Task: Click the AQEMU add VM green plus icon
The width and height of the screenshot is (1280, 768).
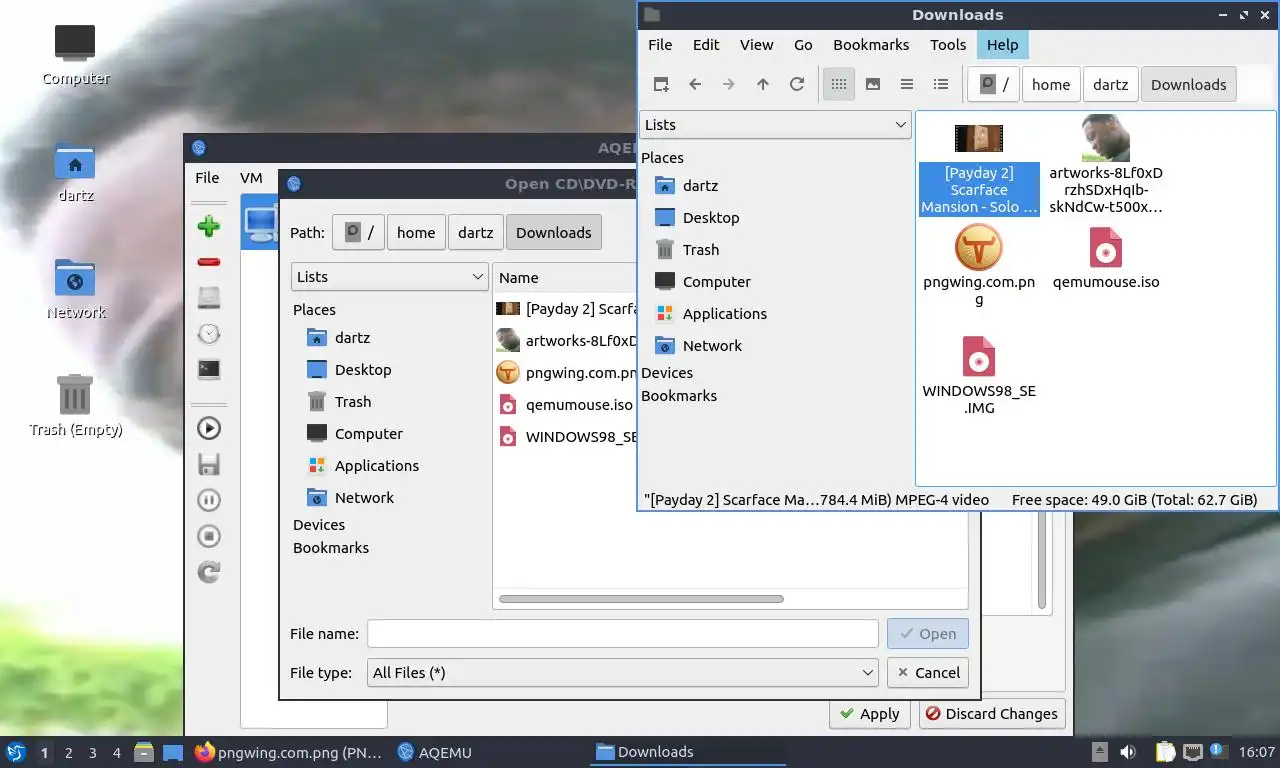Action: pyautogui.click(x=209, y=226)
